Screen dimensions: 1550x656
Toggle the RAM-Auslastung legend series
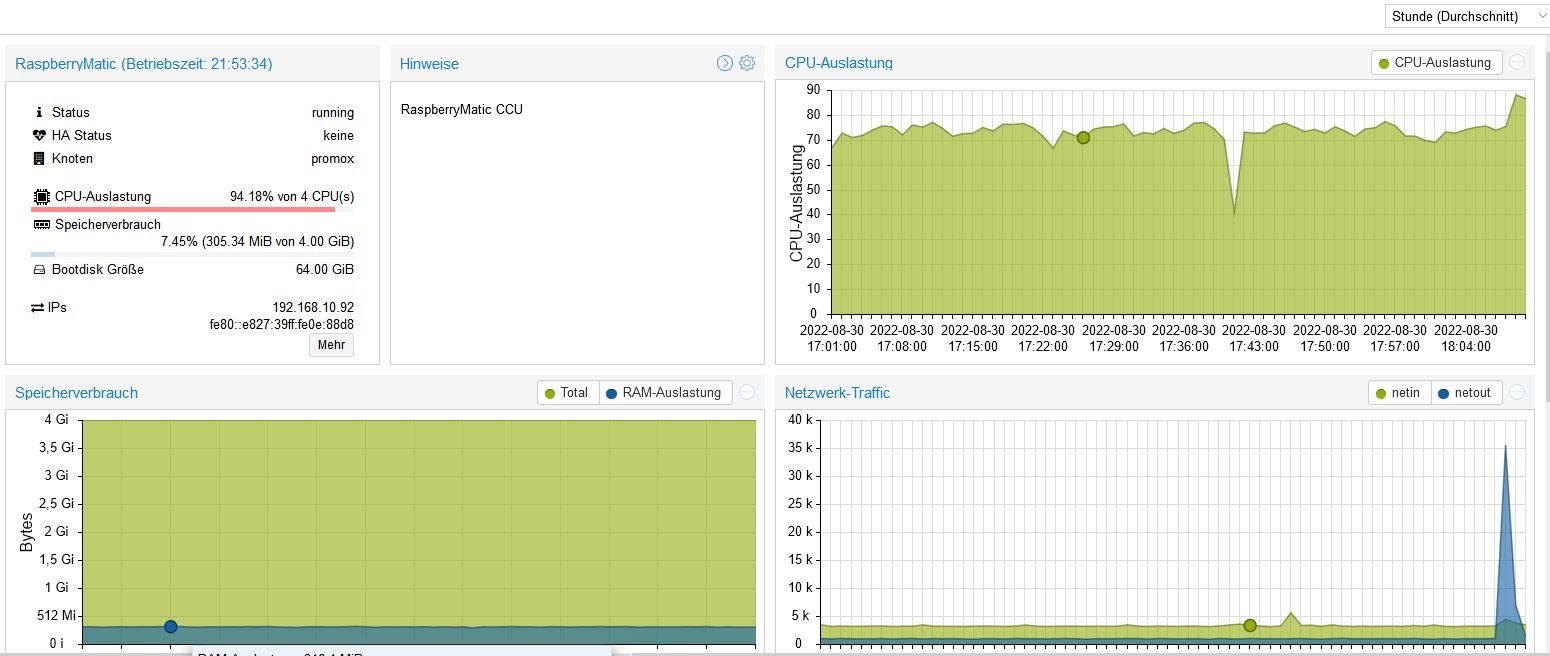[665, 392]
